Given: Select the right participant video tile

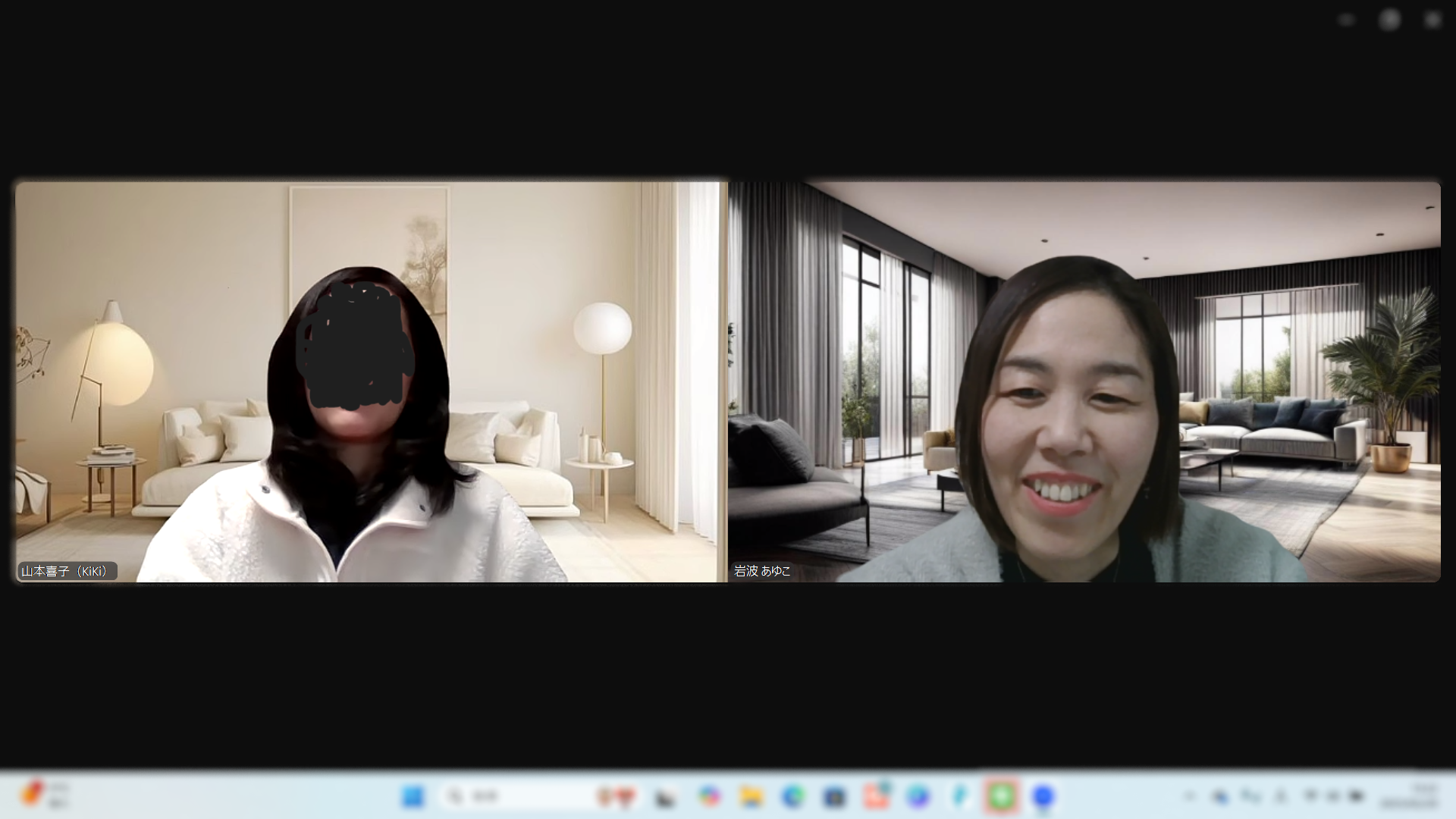Looking at the screenshot, I should coord(1084,381).
